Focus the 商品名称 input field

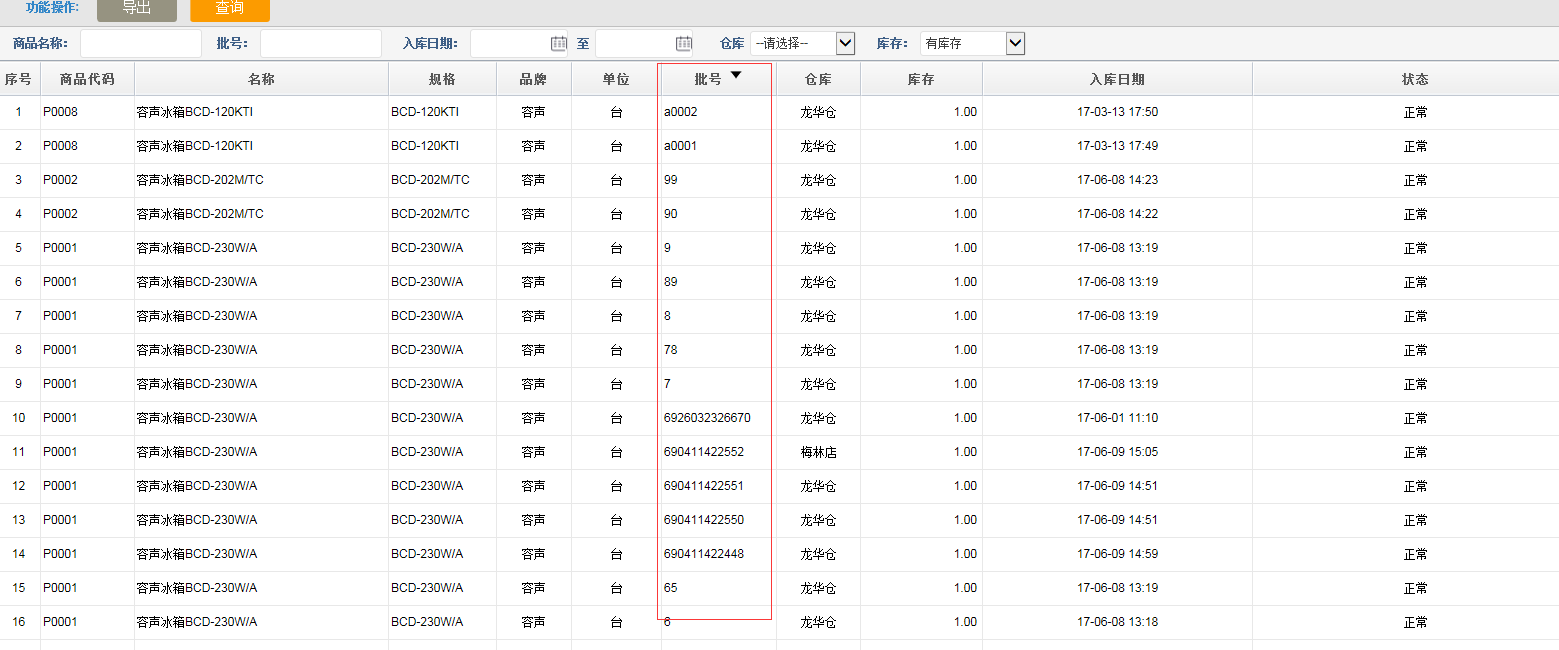[141, 43]
